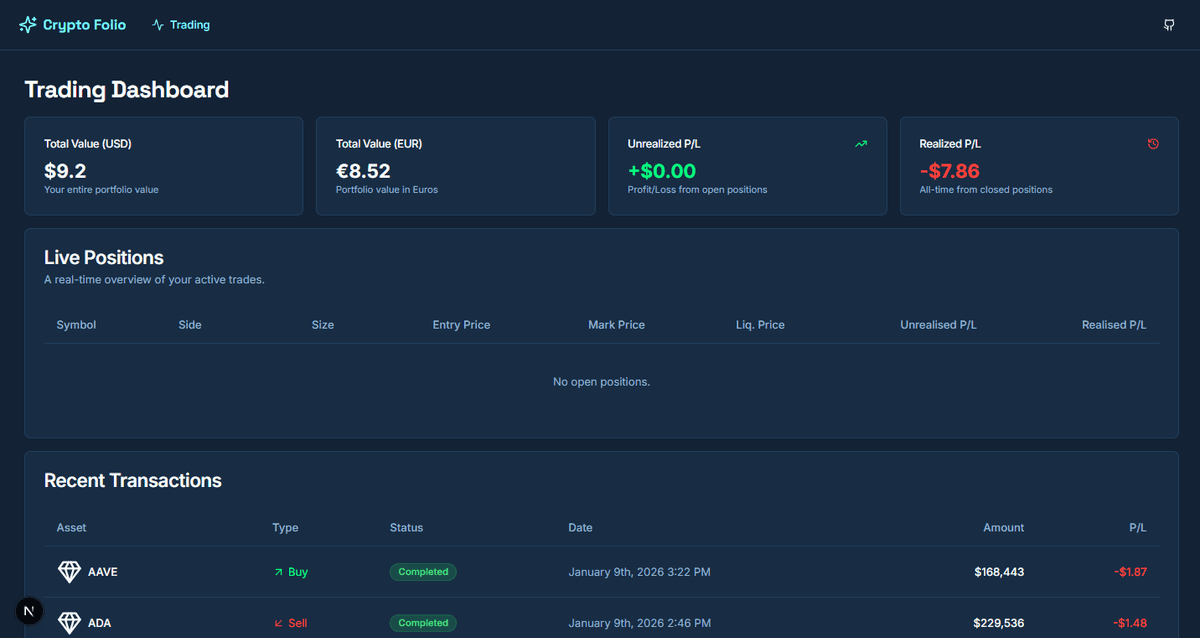Click the Completed badge on the AAVE row

coord(423,571)
